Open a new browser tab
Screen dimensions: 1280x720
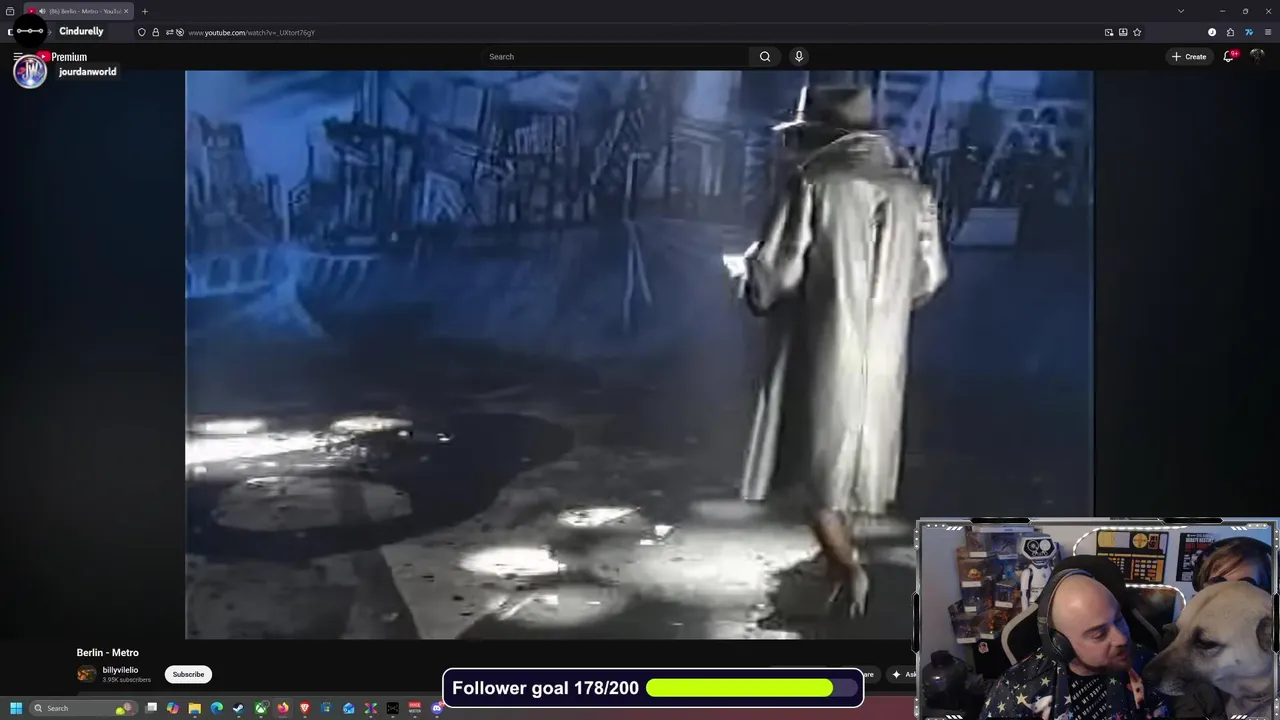pyautogui.click(x=145, y=11)
